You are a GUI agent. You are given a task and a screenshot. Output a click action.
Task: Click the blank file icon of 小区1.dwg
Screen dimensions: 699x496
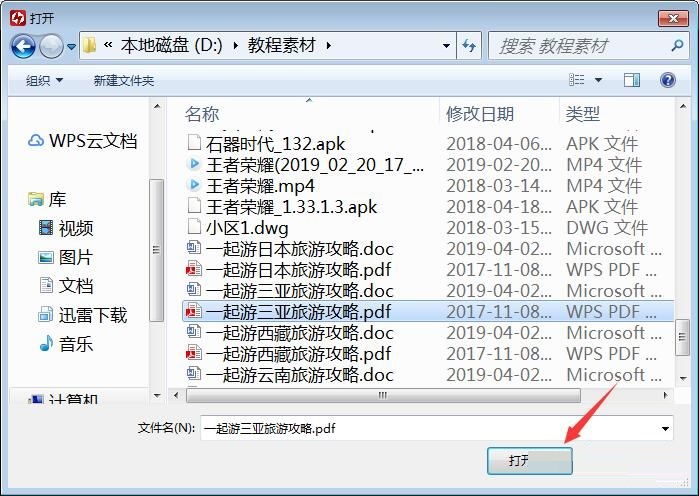click(x=194, y=226)
